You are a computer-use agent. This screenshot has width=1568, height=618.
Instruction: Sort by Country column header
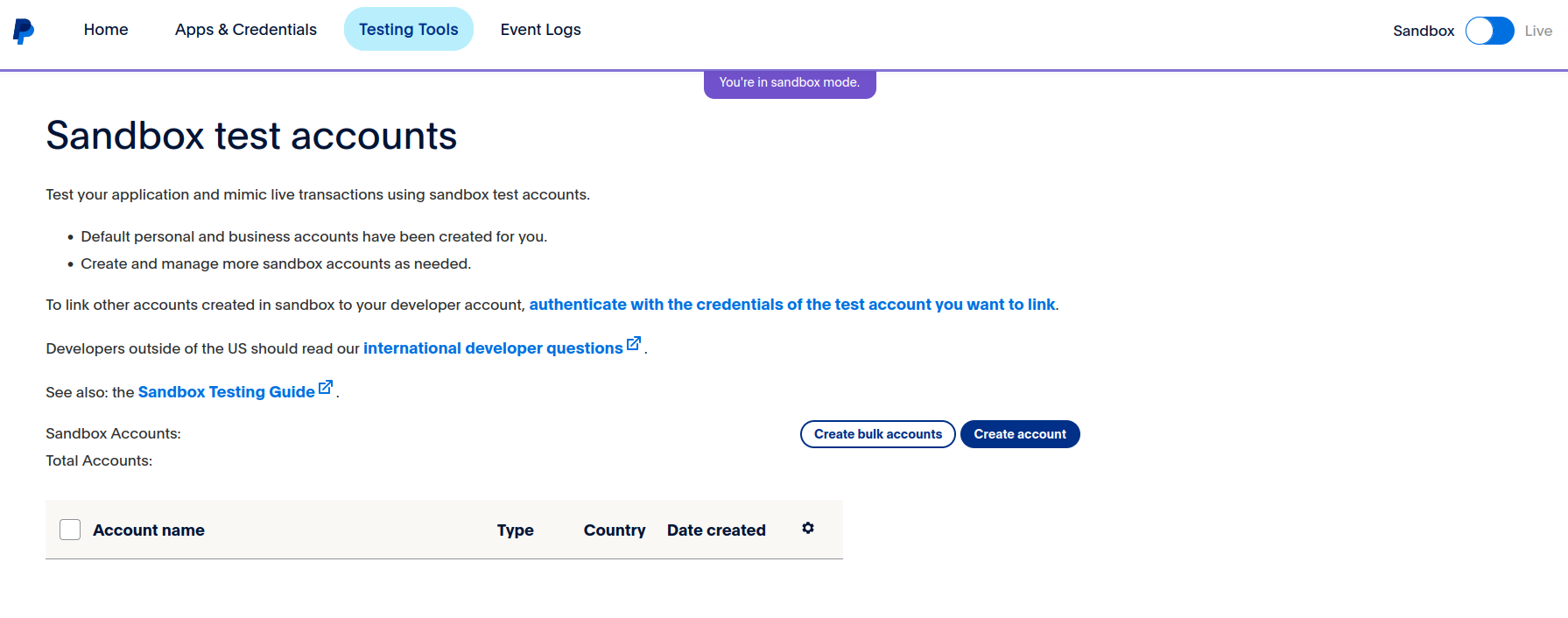615,530
